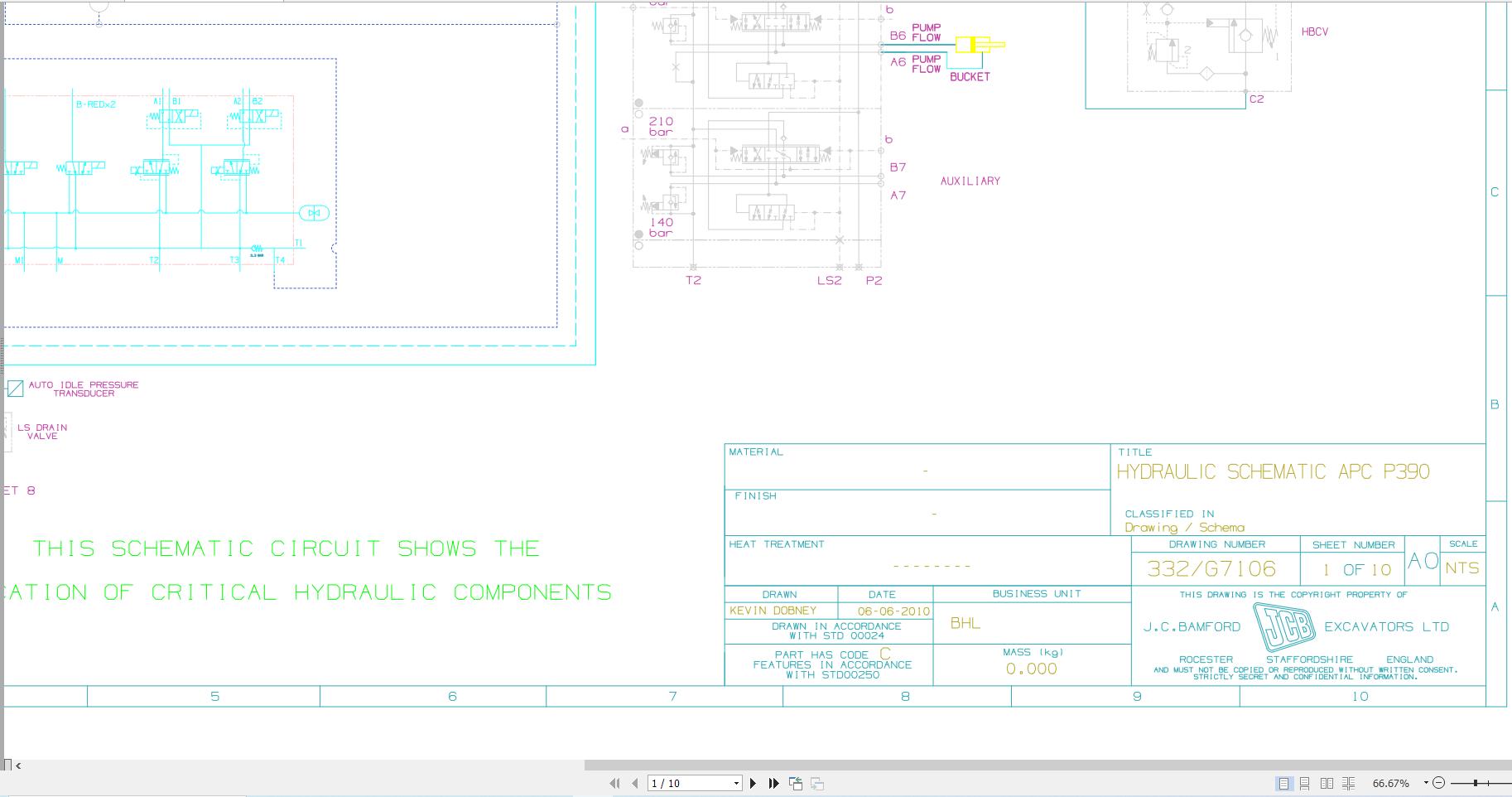
Task: Click the zoom slider handle
Action: 1476,783
